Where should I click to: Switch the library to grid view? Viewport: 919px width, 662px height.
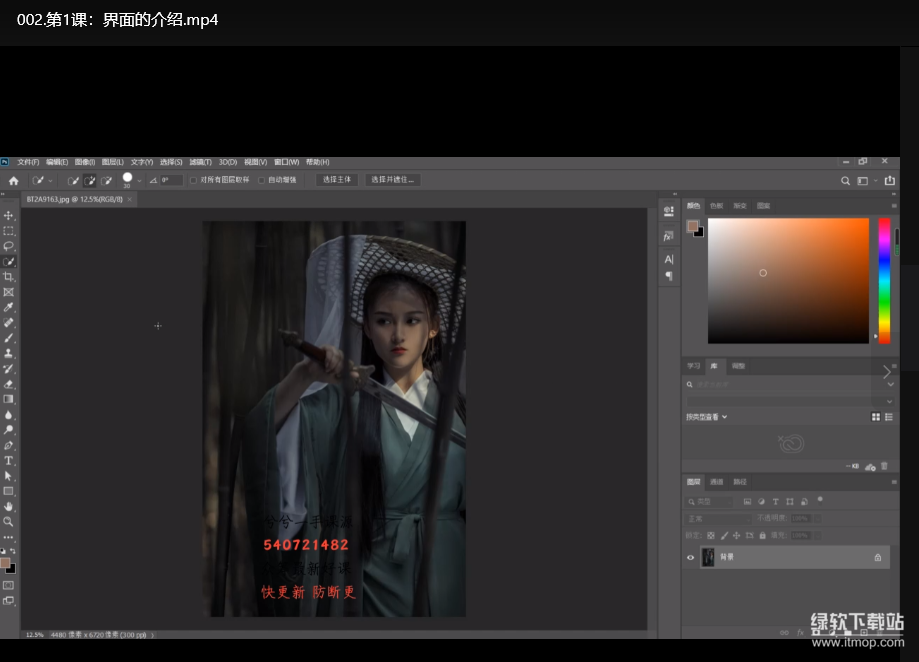876,417
